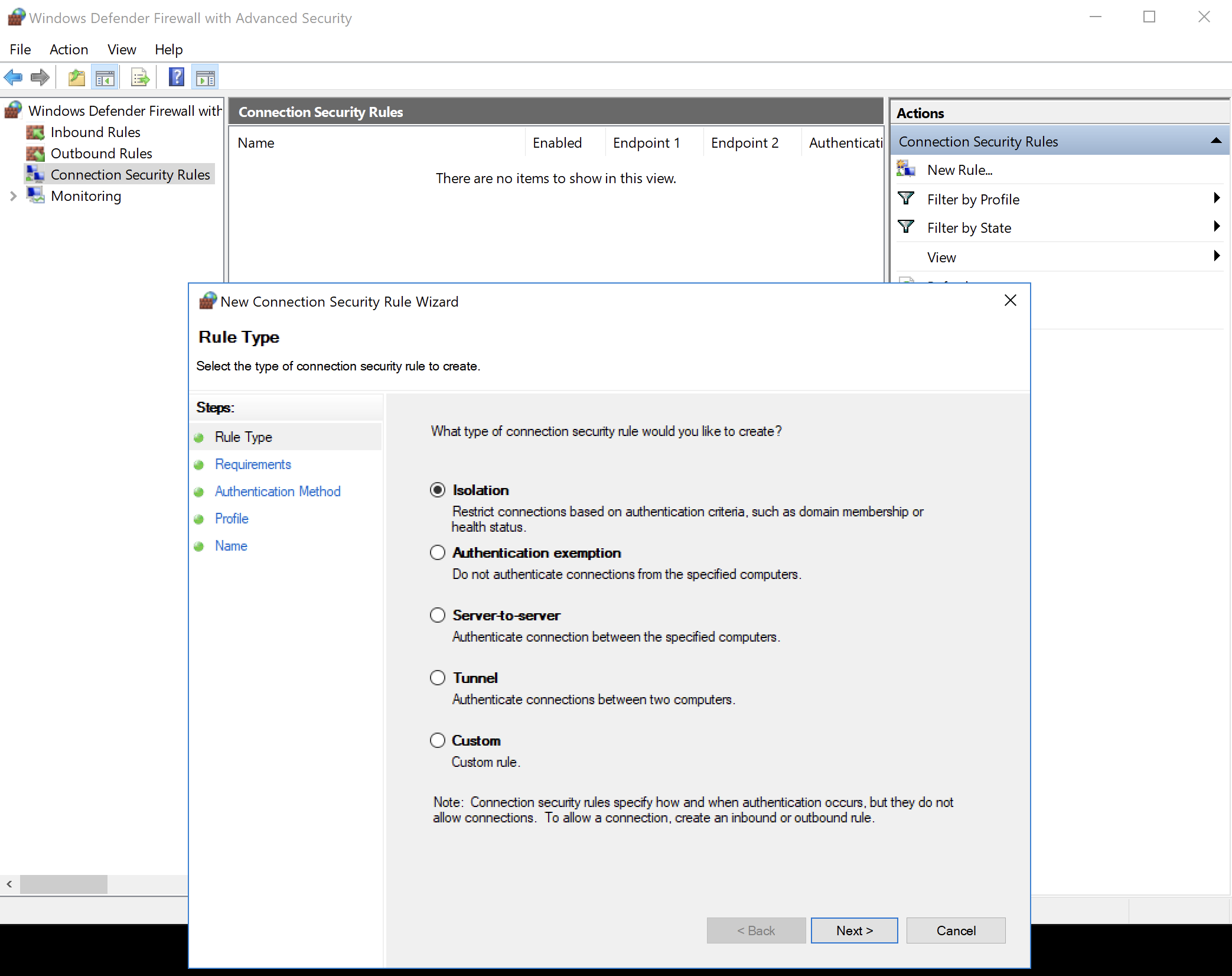Click the horizontal scrollbar in tree pane
The height and width of the screenshot is (976, 1232).
point(64,884)
